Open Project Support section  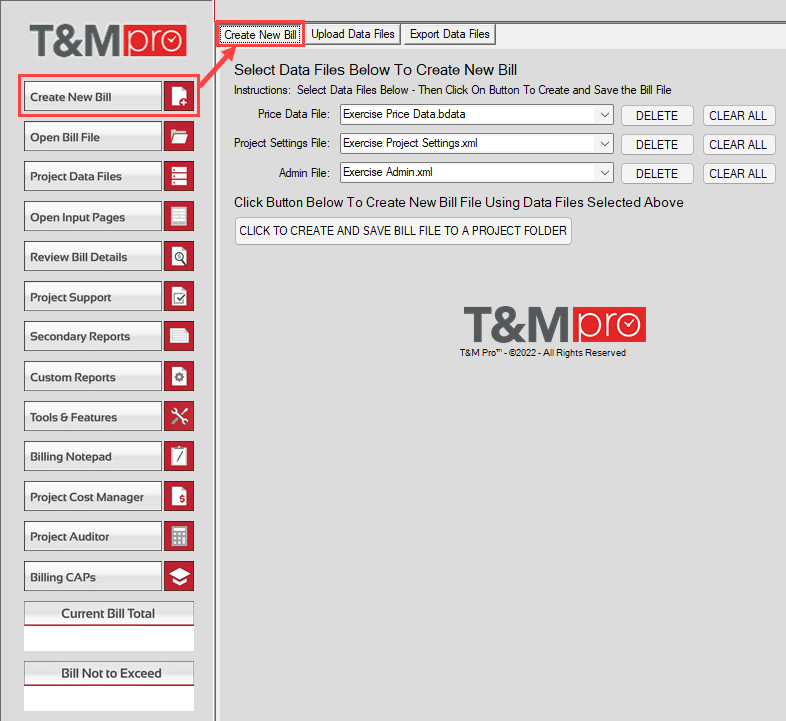coord(93,296)
